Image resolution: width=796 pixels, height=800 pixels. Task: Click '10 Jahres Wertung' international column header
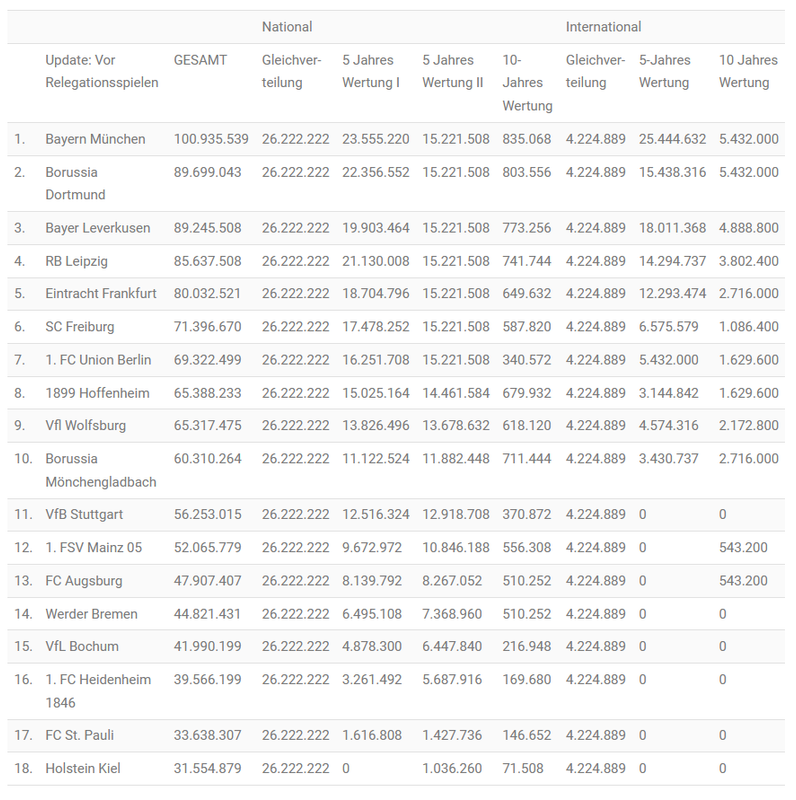coord(748,71)
